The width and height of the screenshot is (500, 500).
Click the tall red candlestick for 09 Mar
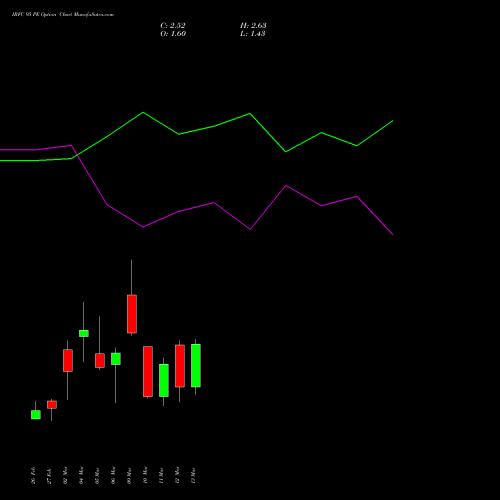click(x=132, y=314)
